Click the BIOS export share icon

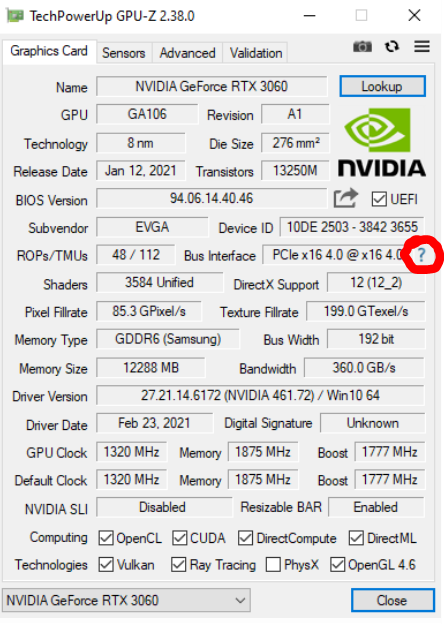[x=346, y=198]
